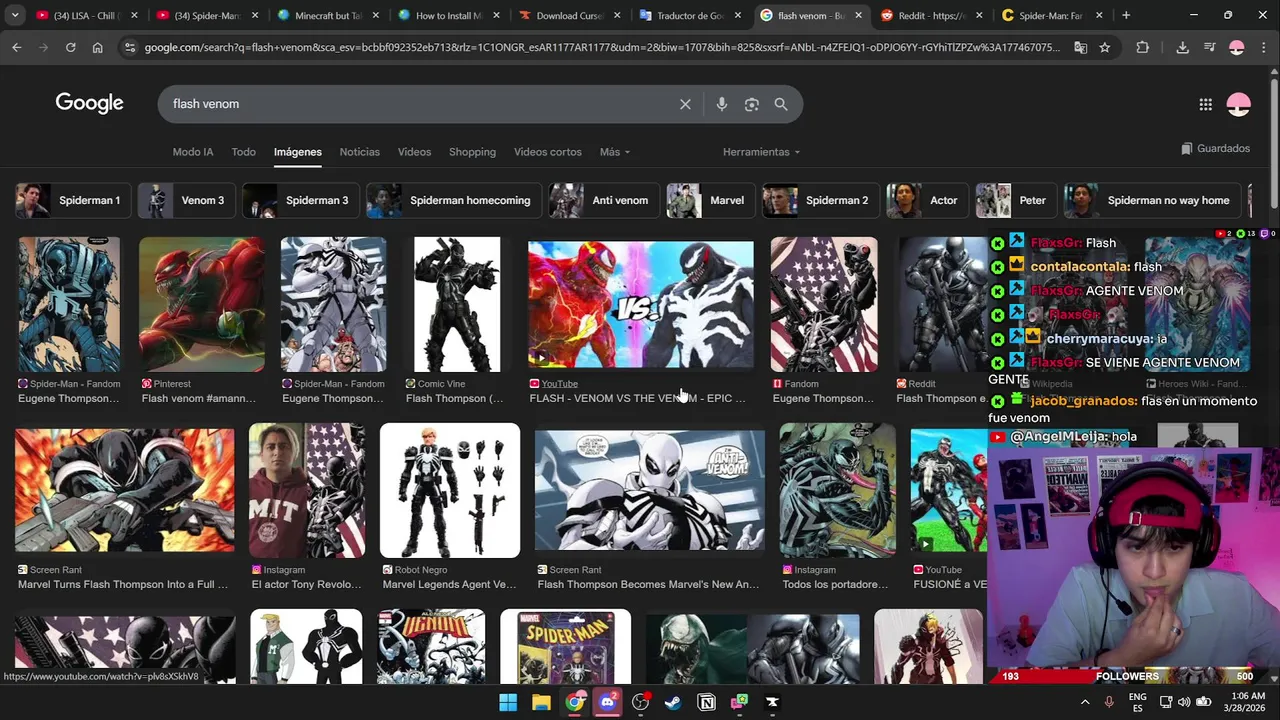The image size is (1280, 720).
Task: Open the Google apps grid
Action: [1205, 104]
